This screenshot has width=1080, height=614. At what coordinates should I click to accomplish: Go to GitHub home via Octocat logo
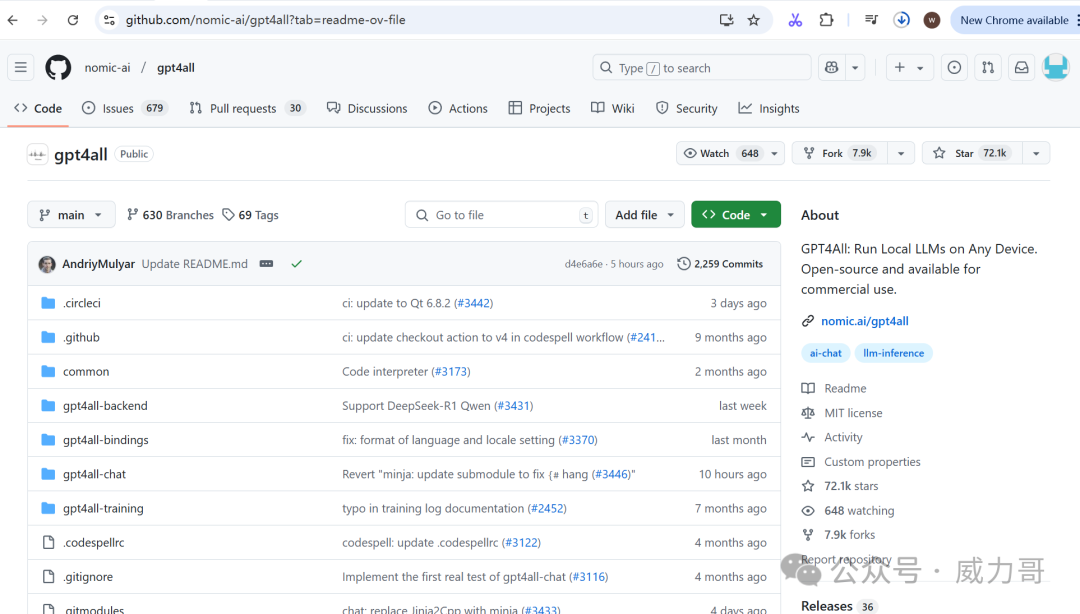click(58, 68)
